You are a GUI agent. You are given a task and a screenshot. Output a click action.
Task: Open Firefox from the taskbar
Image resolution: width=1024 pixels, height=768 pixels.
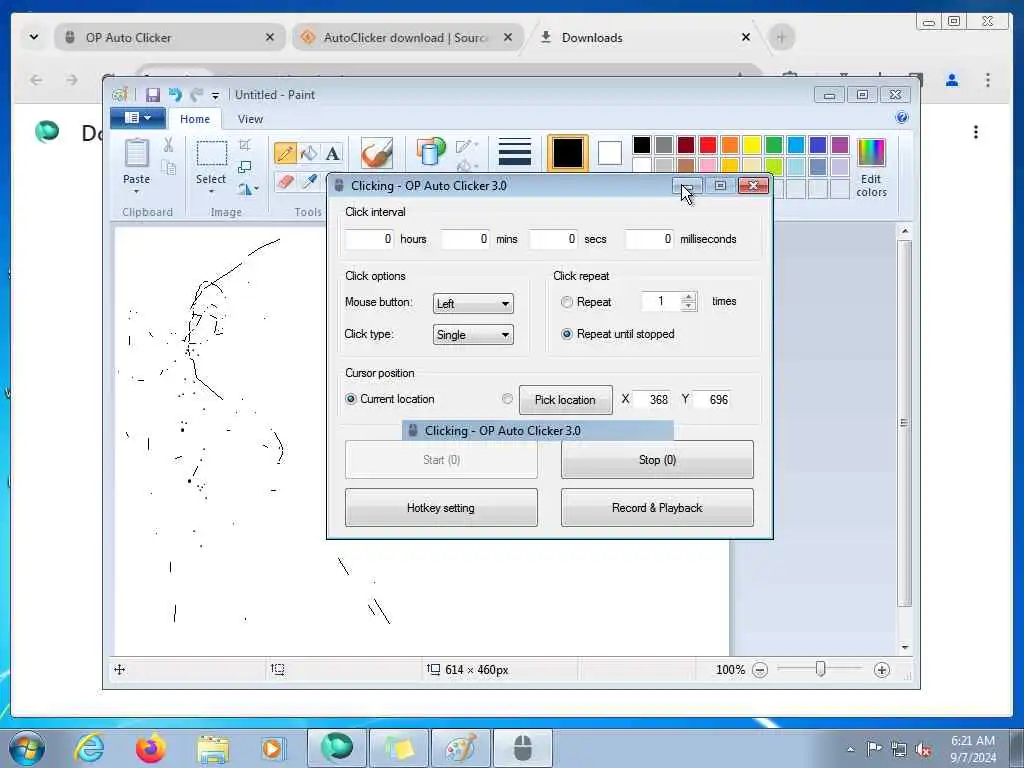pyautogui.click(x=151, y=748)
